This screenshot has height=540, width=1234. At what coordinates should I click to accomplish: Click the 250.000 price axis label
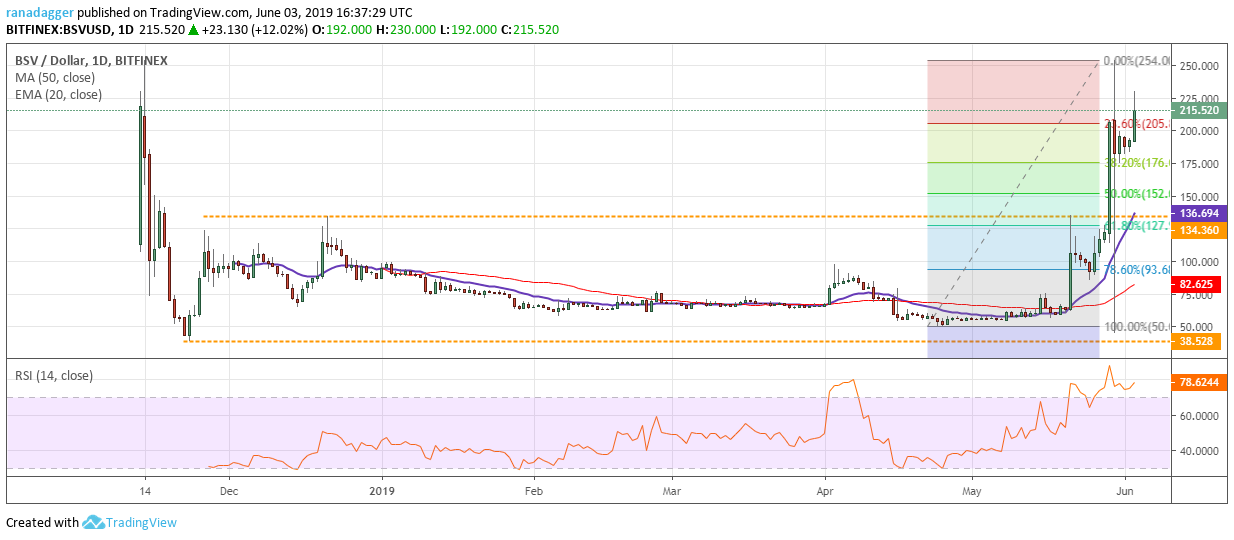coord(1198,66)
